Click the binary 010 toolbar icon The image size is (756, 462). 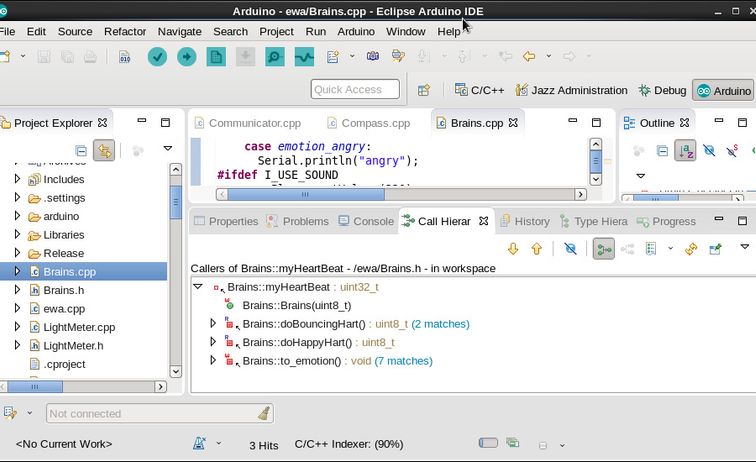[x=125, y=57]
